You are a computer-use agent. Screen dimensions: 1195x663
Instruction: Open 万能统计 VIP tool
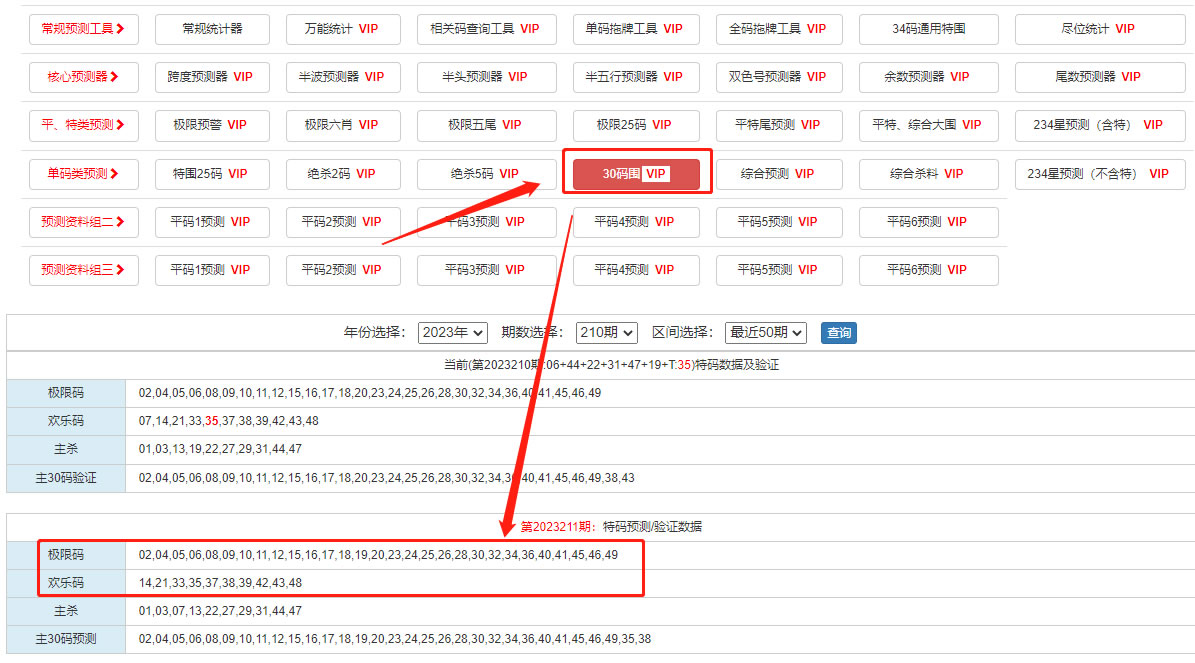(x=342, y=29)
